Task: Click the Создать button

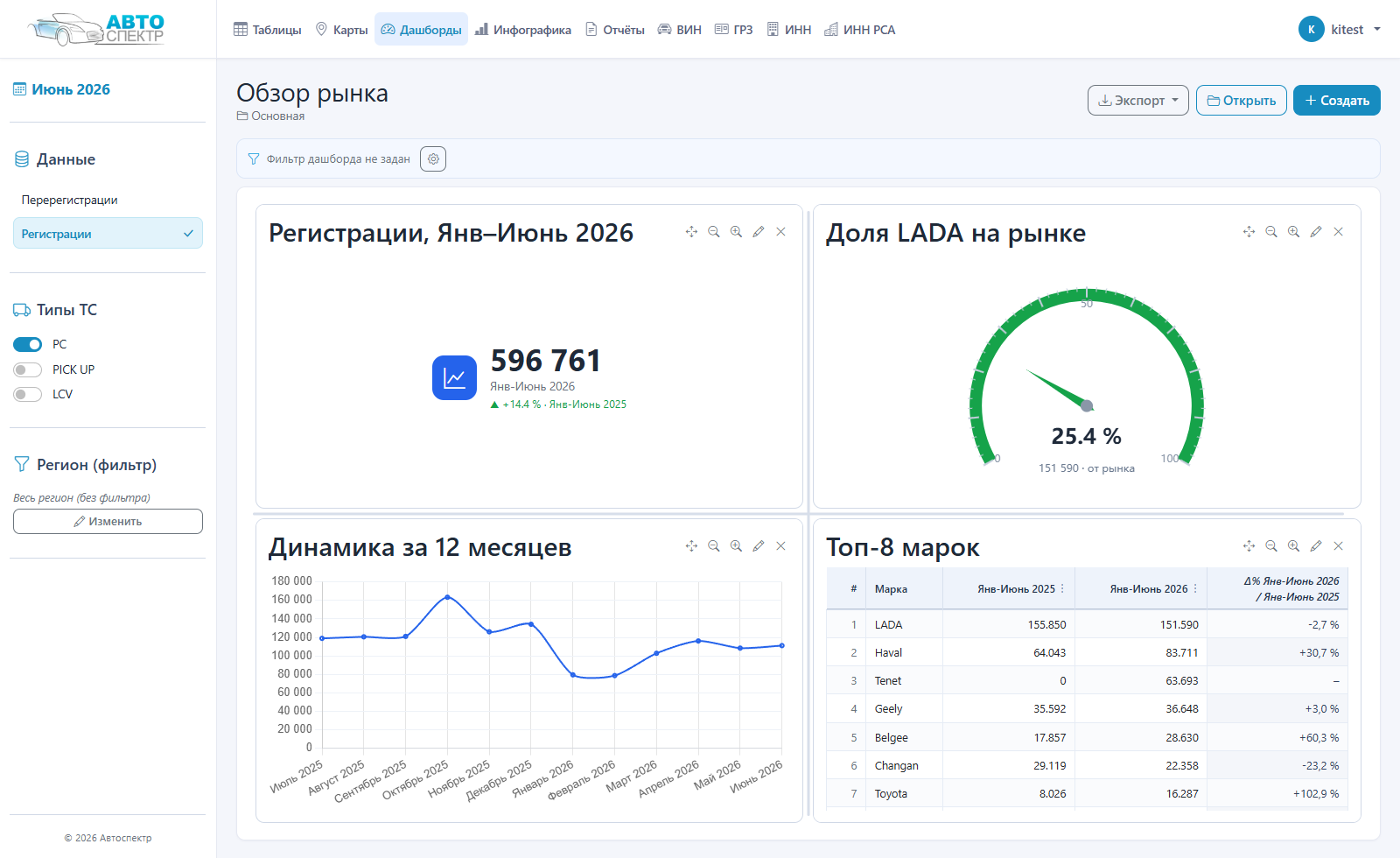Action: pos(1336,101)
